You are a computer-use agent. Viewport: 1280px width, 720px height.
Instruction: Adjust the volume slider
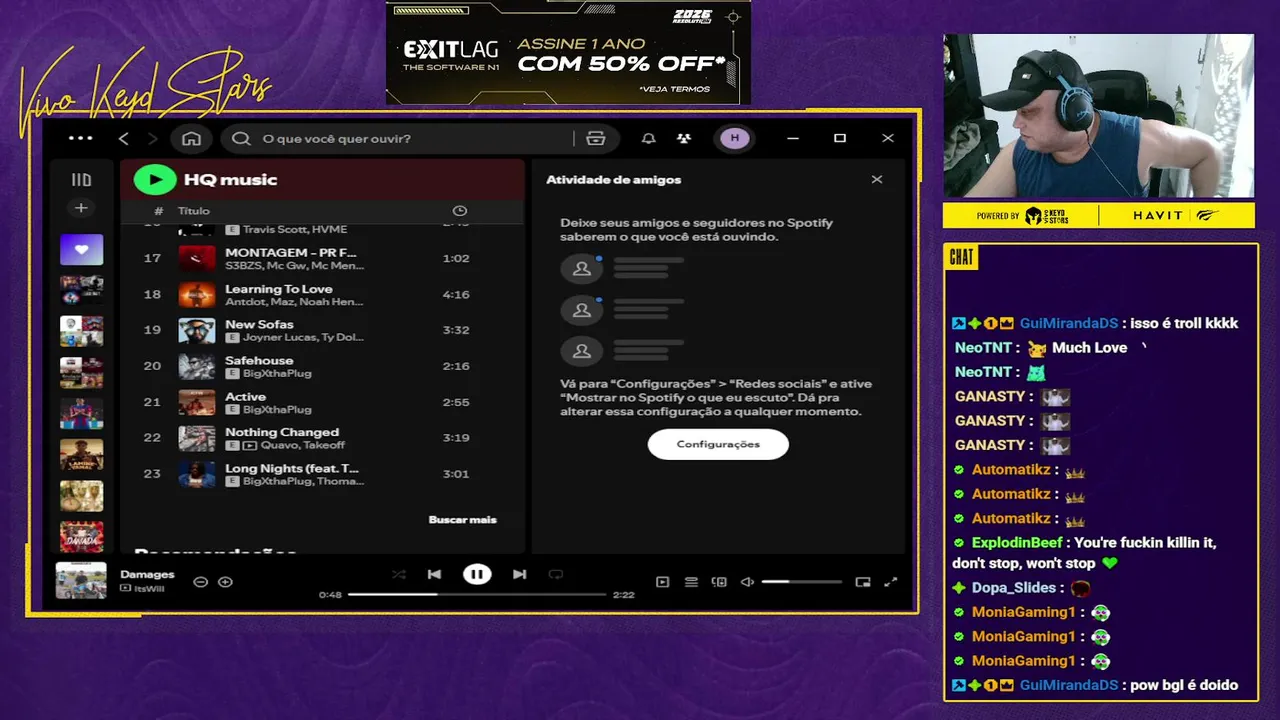(x=801, y=582)
